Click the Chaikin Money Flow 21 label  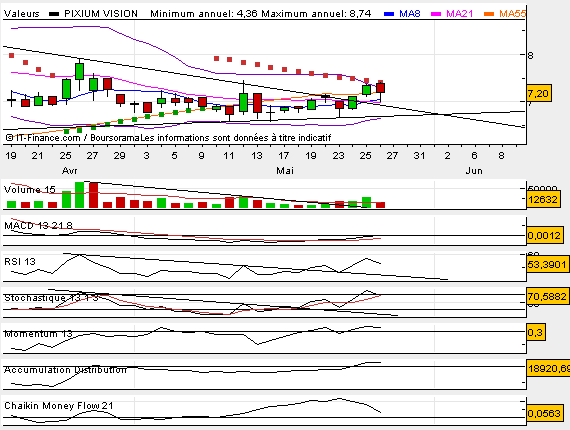point(59,406)
